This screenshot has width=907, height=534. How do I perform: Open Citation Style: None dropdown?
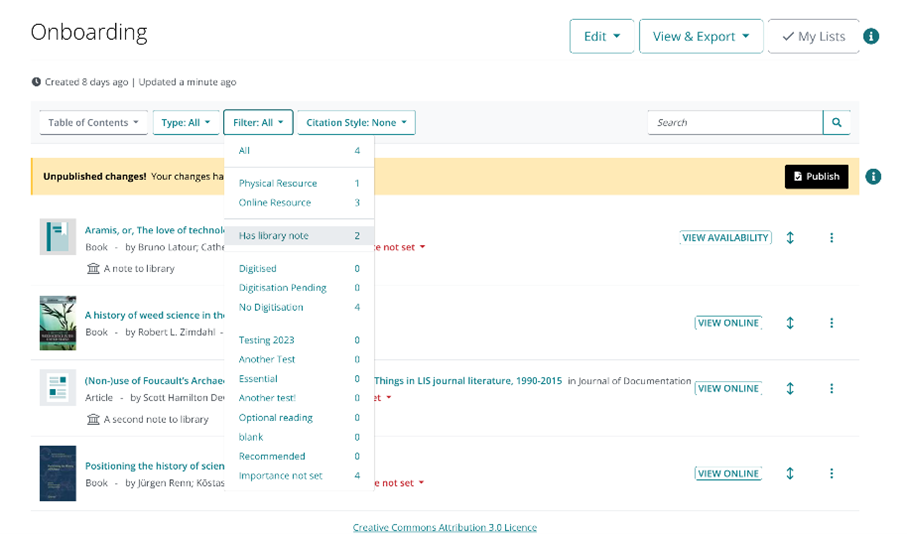(x=356, y=123)
